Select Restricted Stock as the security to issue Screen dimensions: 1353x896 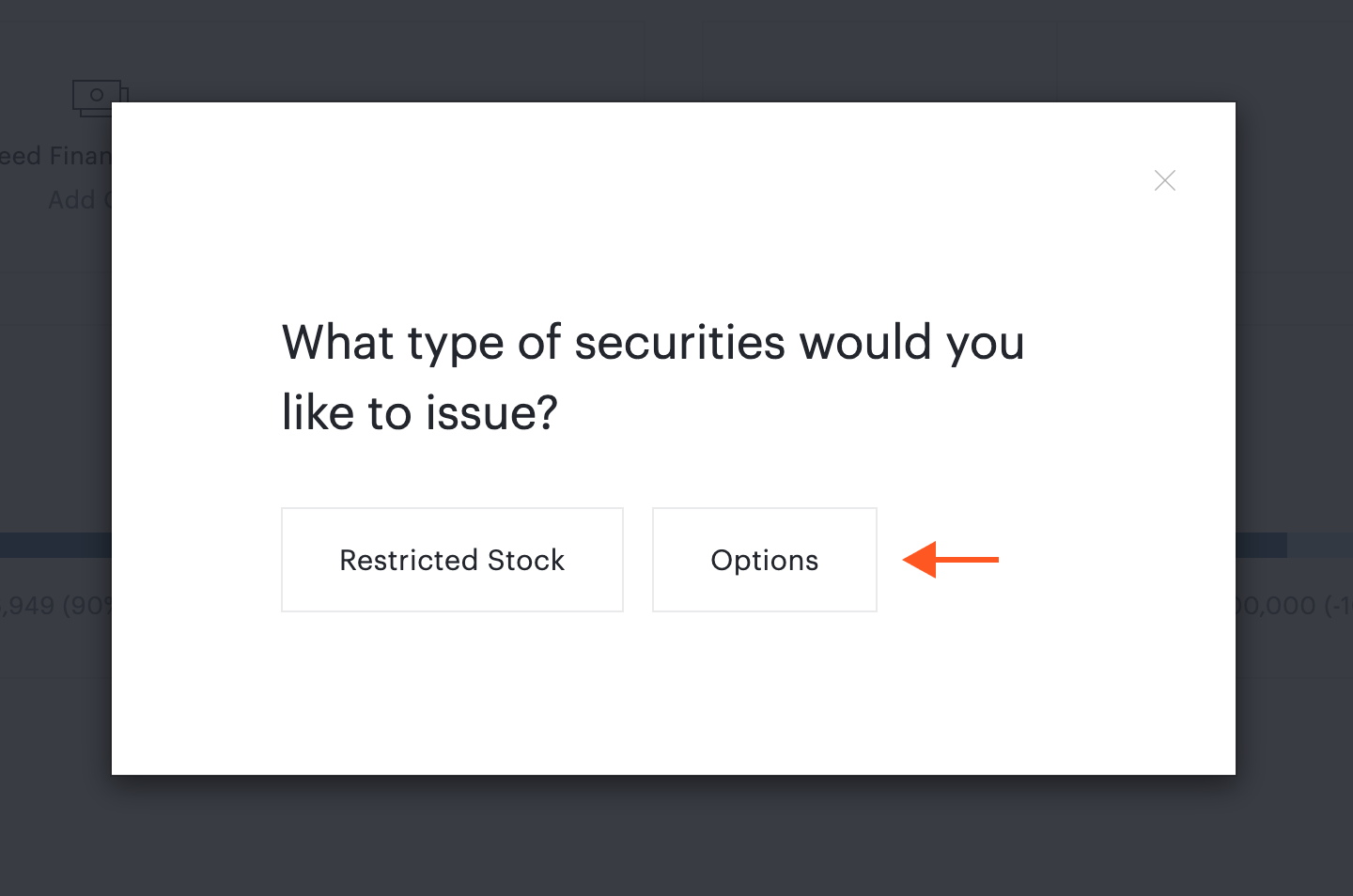pyautogui.click(x=452, y=559)
